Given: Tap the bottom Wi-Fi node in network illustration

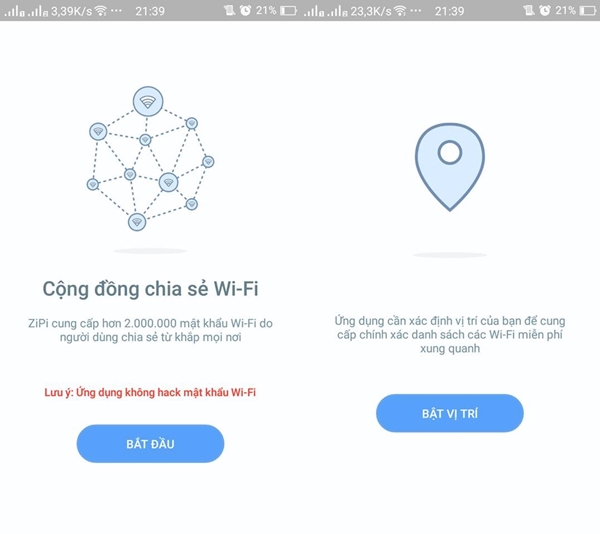Looking at the screenshot, I should point(137,222).
